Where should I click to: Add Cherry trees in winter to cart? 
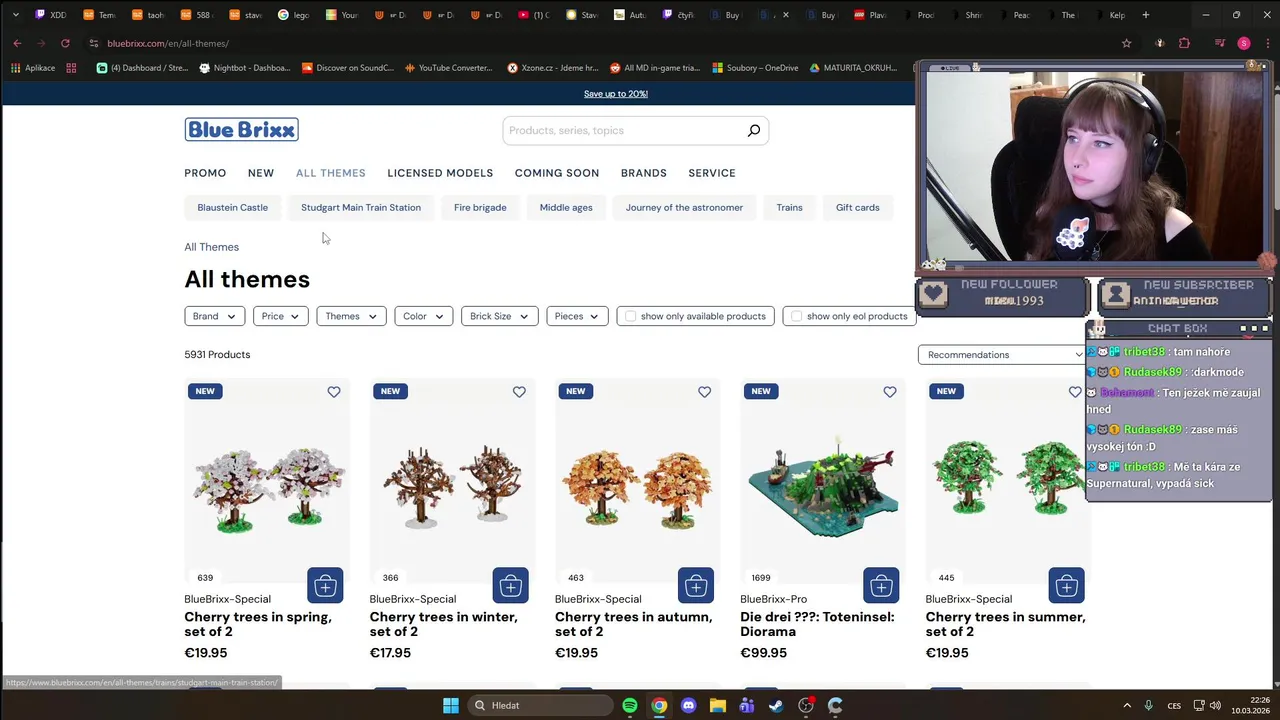click(510, 585)
